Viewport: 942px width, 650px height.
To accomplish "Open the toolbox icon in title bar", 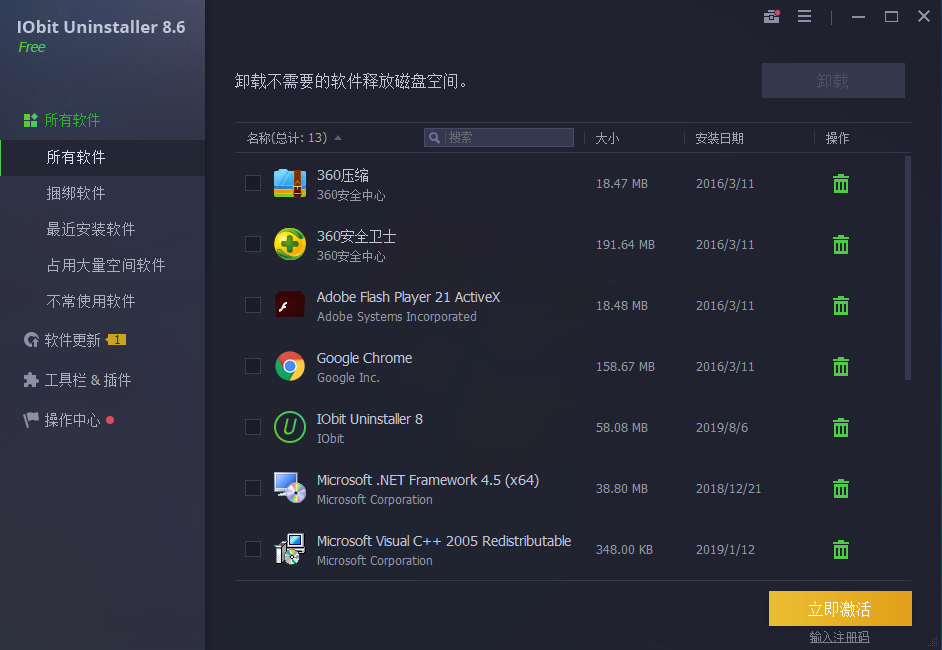I will click(x=771, y=17).
